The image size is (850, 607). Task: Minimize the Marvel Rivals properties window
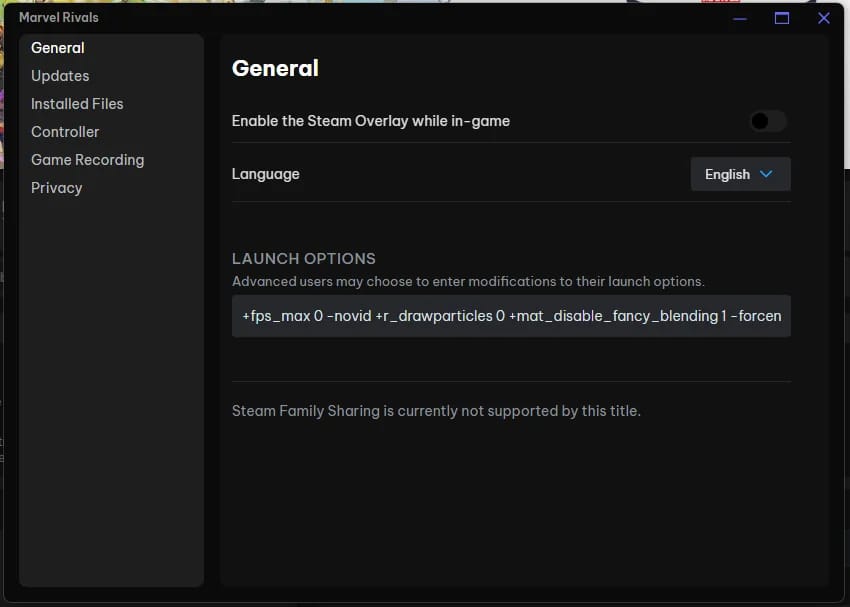point(740,18)
